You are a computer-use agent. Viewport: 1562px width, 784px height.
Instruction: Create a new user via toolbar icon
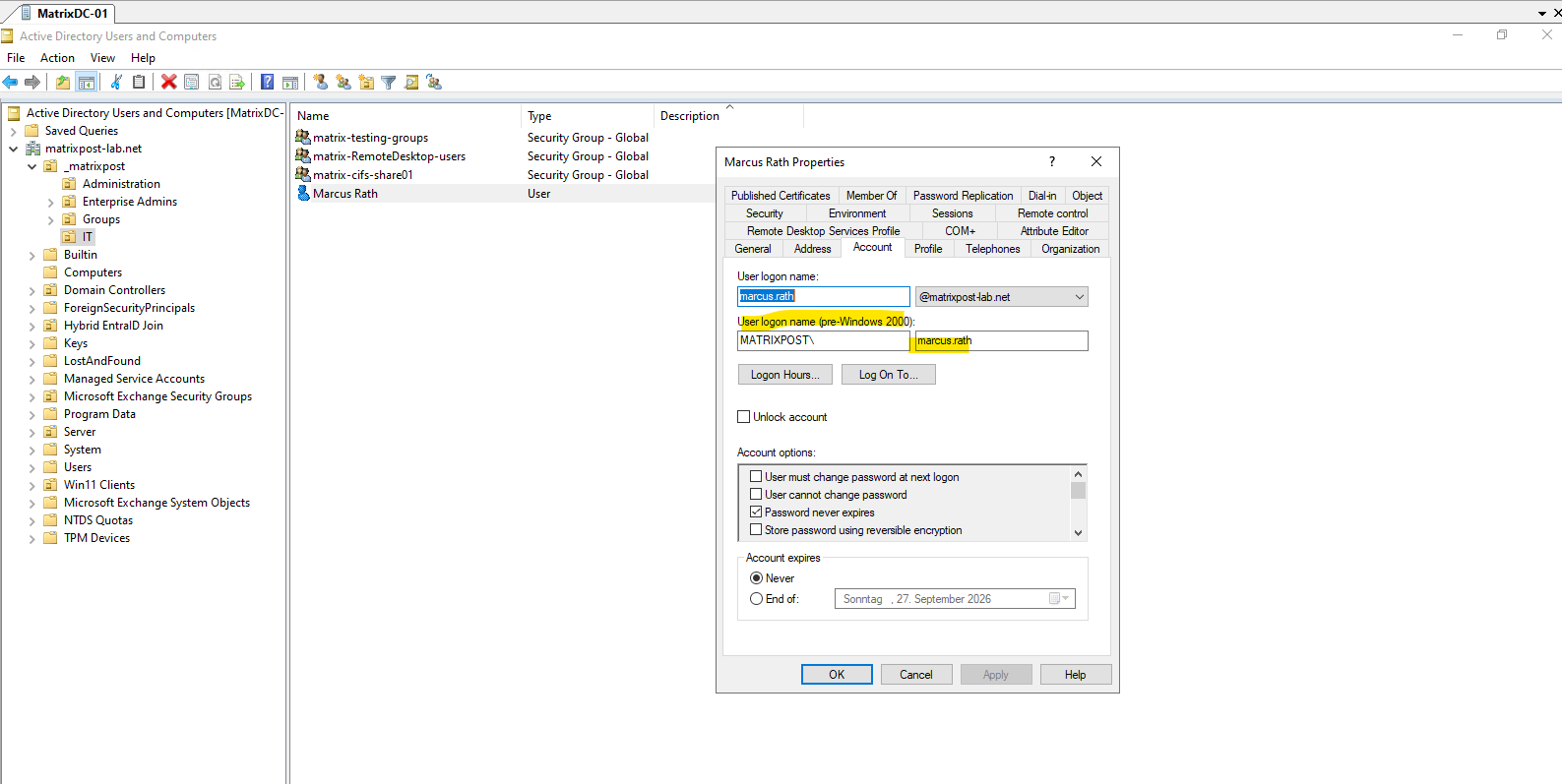[x=321, y=83]
